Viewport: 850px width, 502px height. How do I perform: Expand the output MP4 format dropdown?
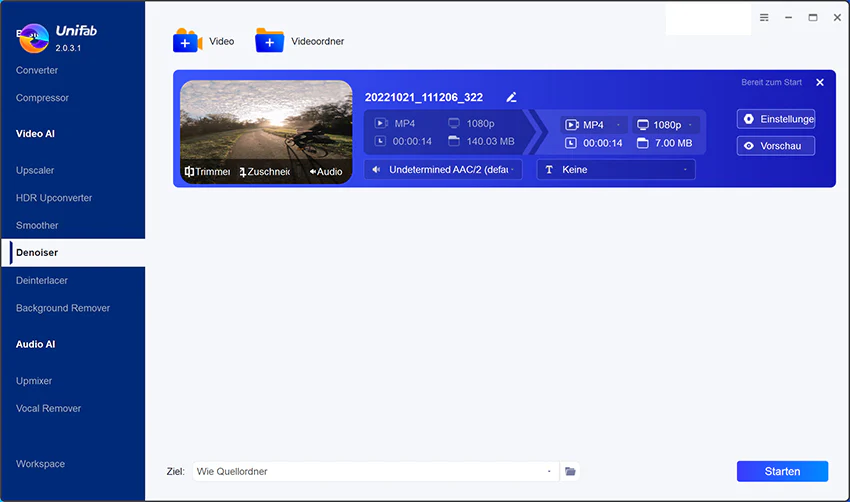(594, 125)
